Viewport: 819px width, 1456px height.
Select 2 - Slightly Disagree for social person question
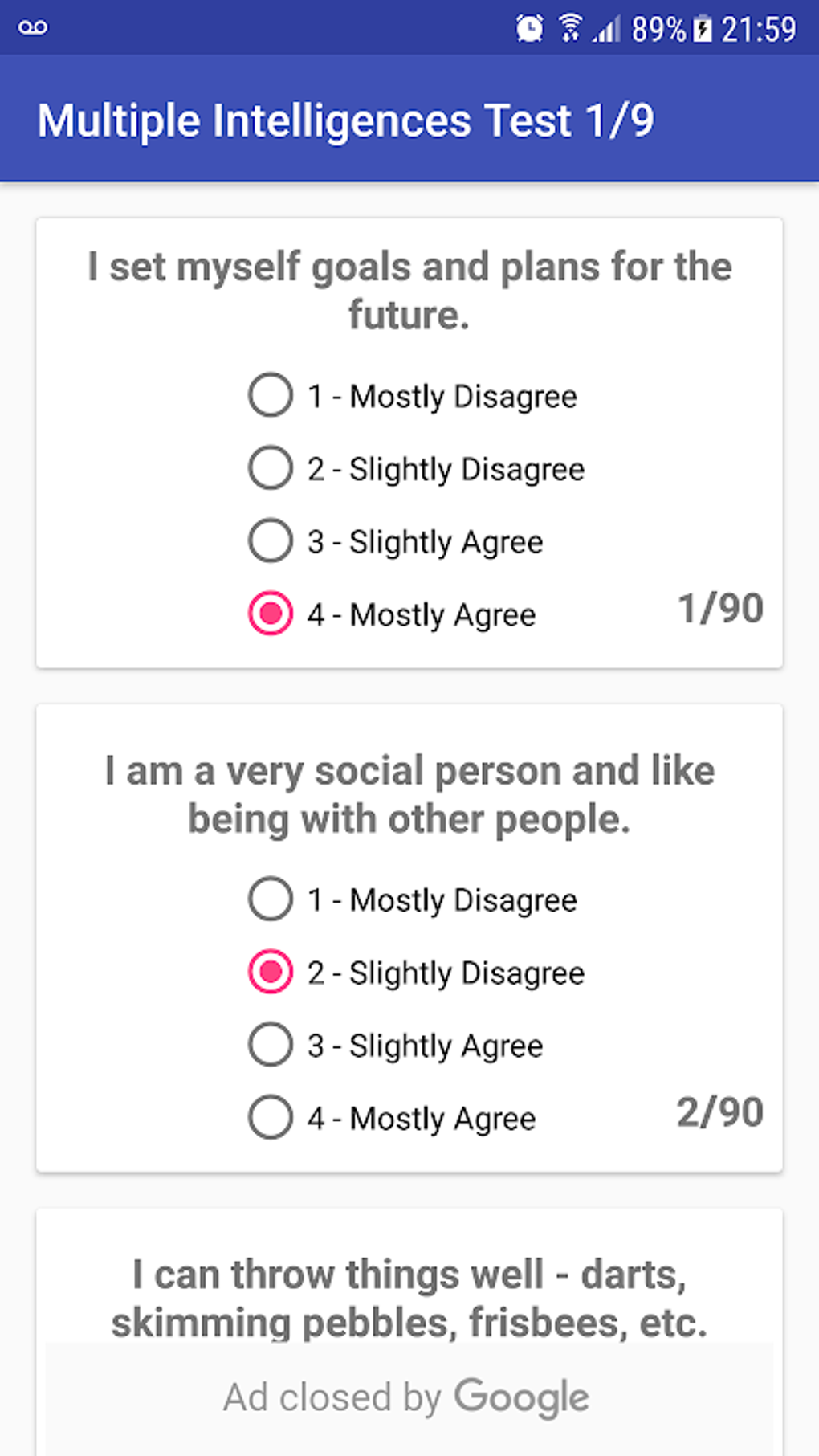click(416, 973)
